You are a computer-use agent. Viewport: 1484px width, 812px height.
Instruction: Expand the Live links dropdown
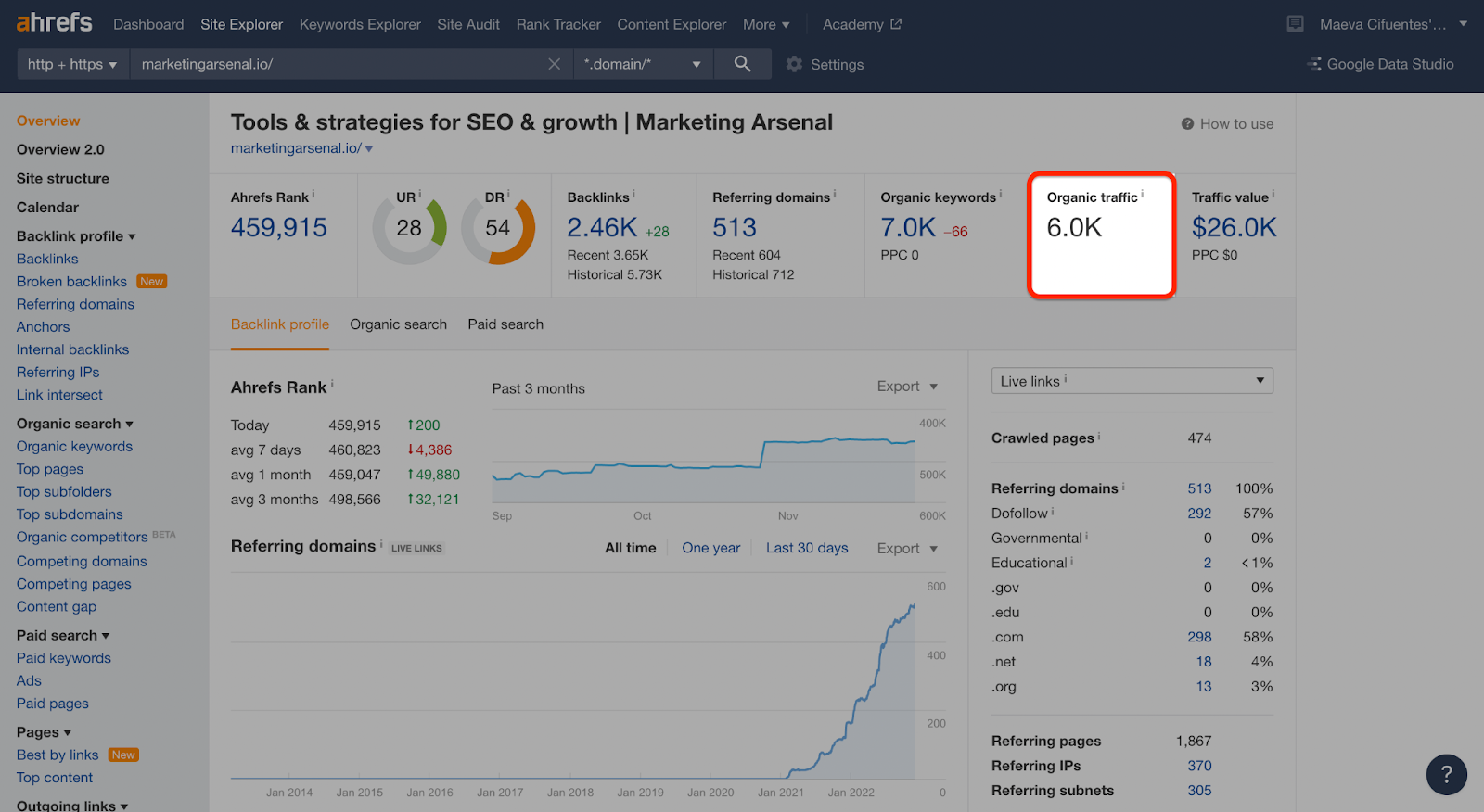pyautogui.click(x=1132, y=381)
